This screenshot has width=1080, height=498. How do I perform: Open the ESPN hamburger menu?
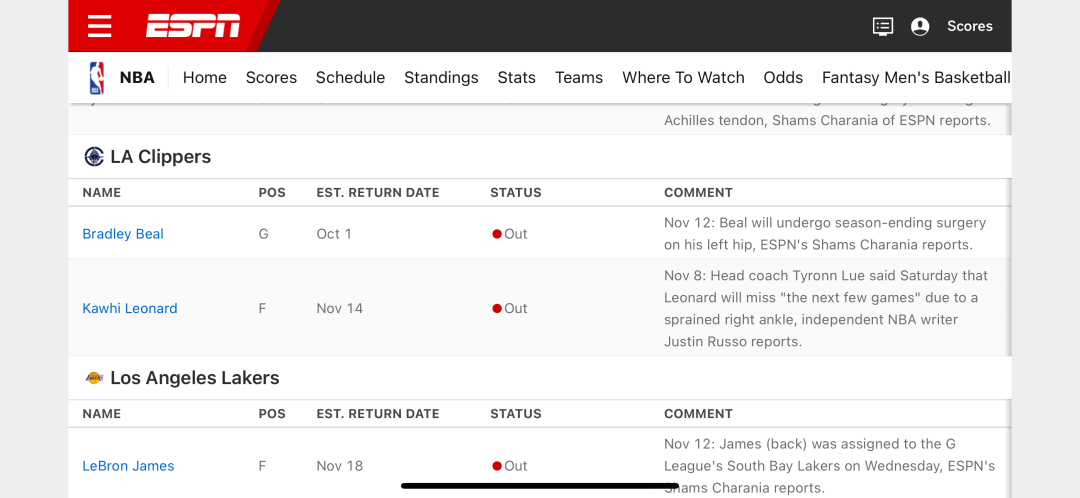point(100,26)
